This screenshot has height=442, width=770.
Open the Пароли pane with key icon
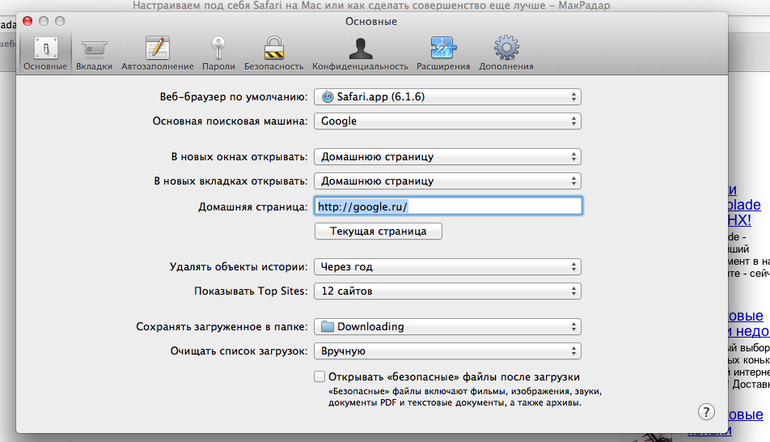point(219,53)
